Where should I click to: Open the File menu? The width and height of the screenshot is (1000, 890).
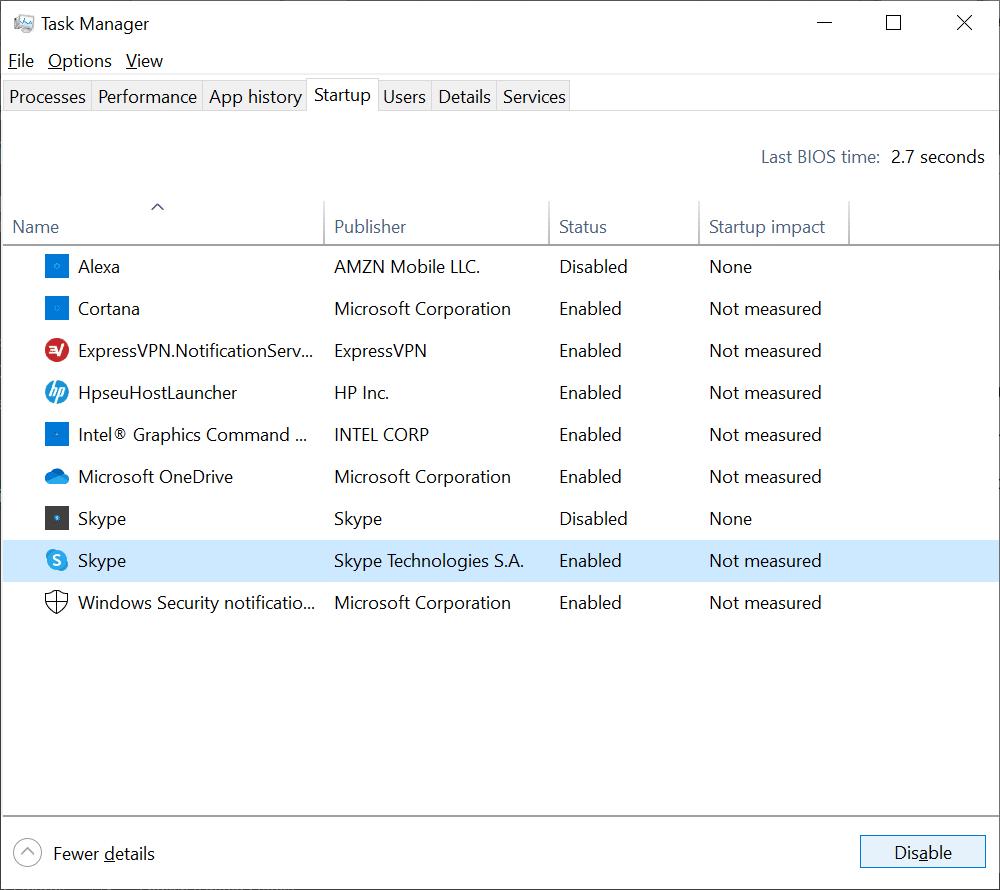(21, 61)
